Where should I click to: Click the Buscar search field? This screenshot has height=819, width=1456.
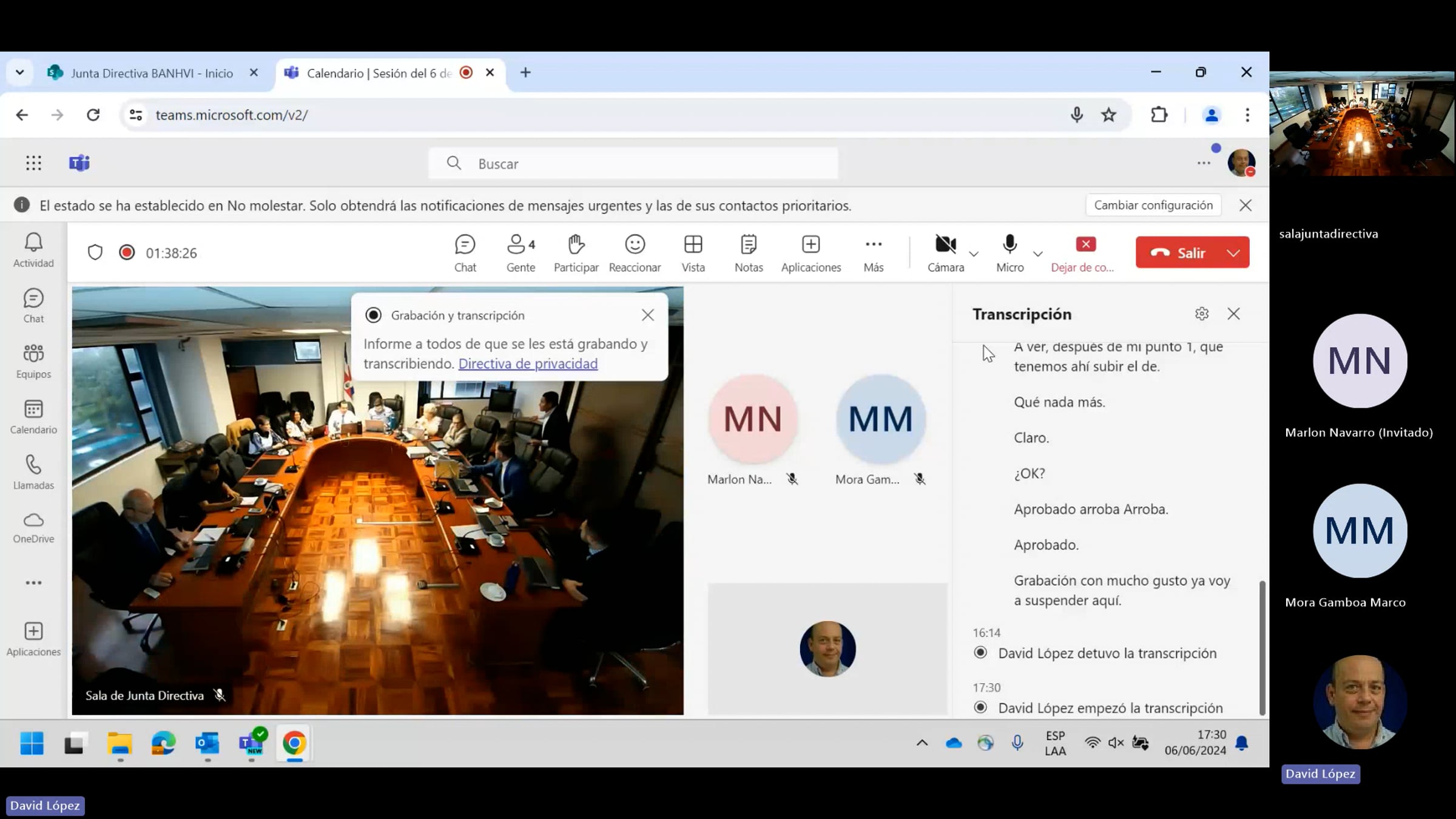coord(633,163)
